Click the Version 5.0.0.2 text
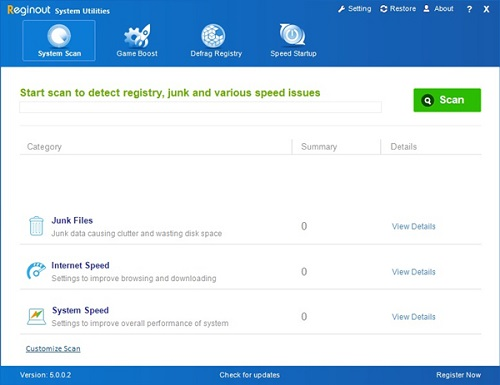 tap(45, 375)
